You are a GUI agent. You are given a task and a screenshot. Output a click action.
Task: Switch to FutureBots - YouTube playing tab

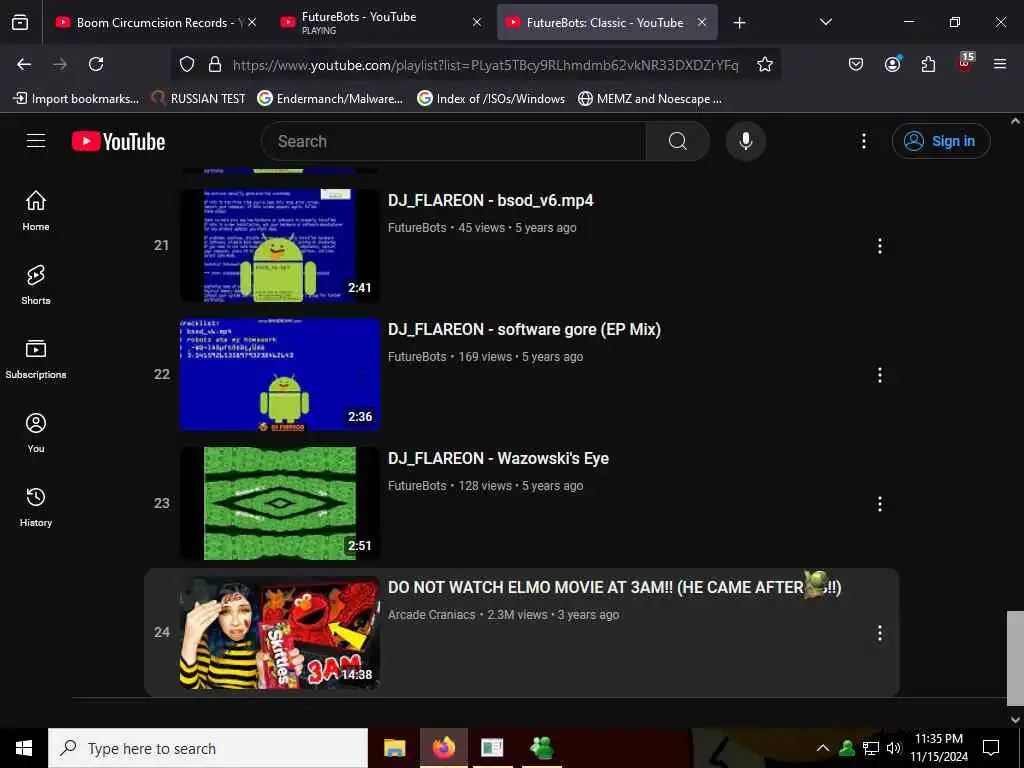pos(382,23)
